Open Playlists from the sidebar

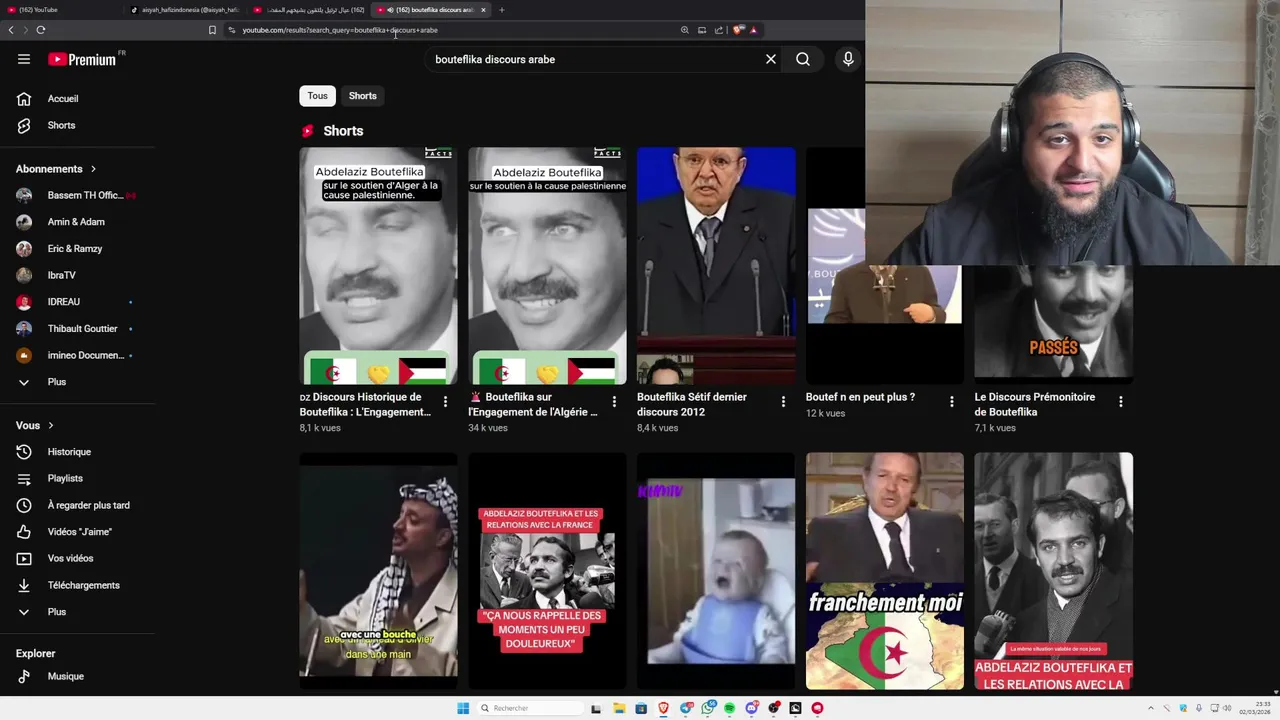(65, 478)
